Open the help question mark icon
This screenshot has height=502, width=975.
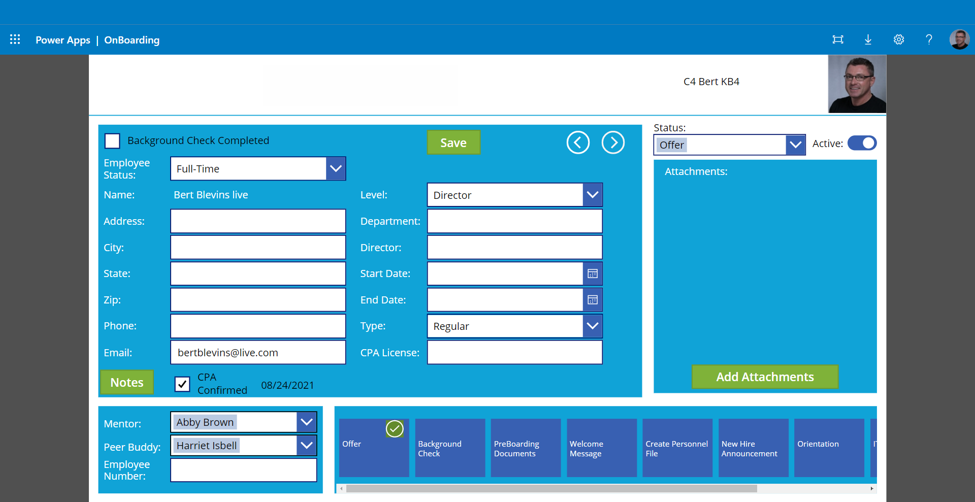(x=928, y=40)
